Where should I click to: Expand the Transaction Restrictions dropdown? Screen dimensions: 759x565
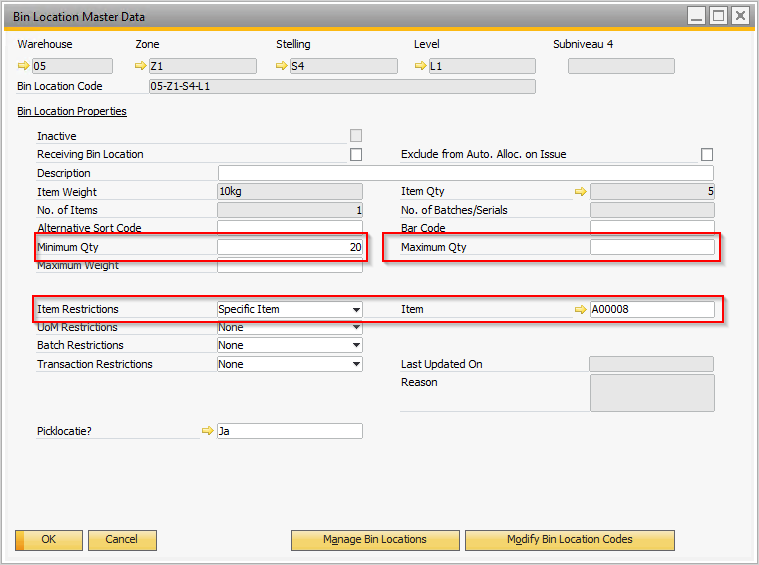coord(356,365)
